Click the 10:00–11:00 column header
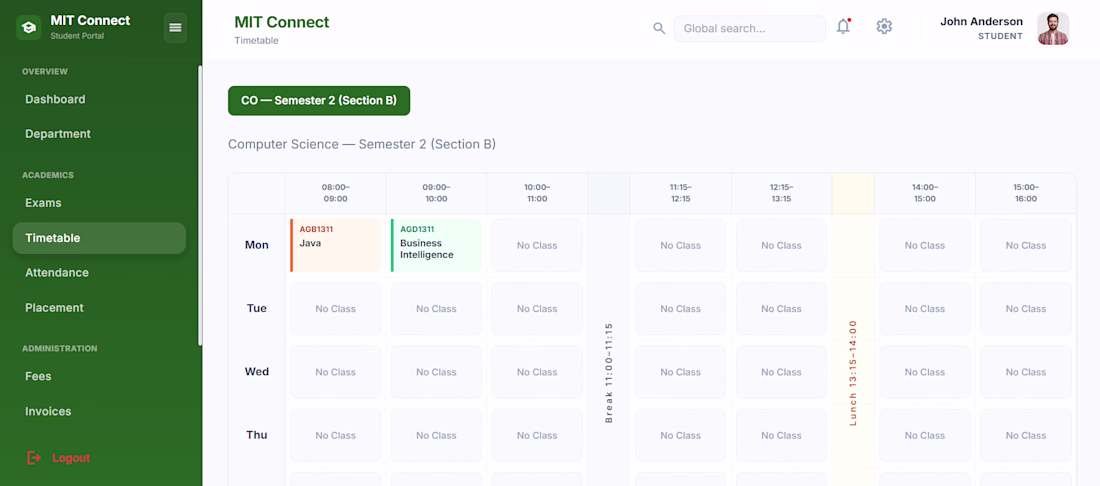1100x486 pixels. click(x=537, y=193)
